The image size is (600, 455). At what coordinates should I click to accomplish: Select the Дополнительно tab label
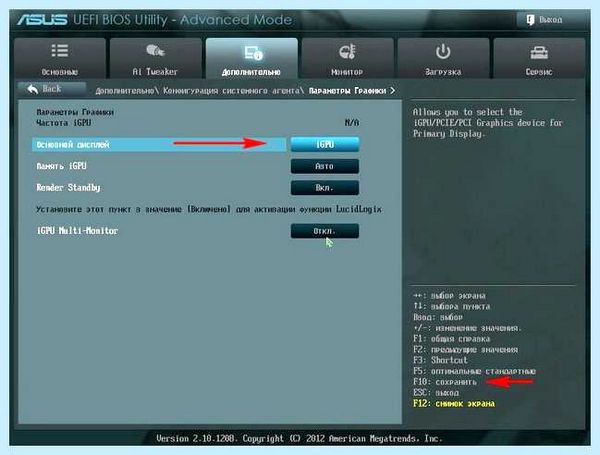tap(251, 72)
